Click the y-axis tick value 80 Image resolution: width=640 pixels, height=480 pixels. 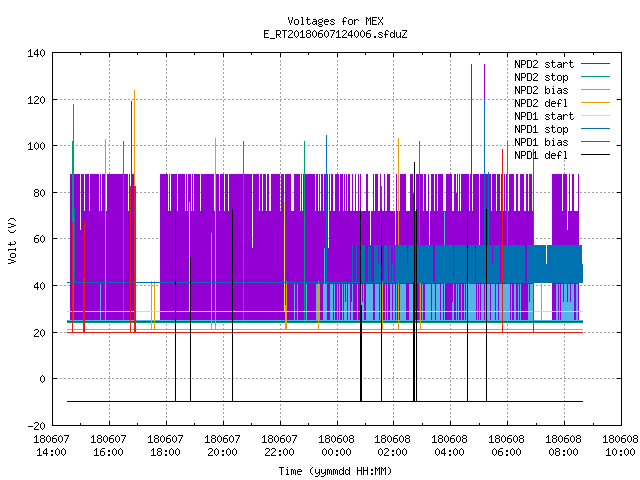click(39, 193)
